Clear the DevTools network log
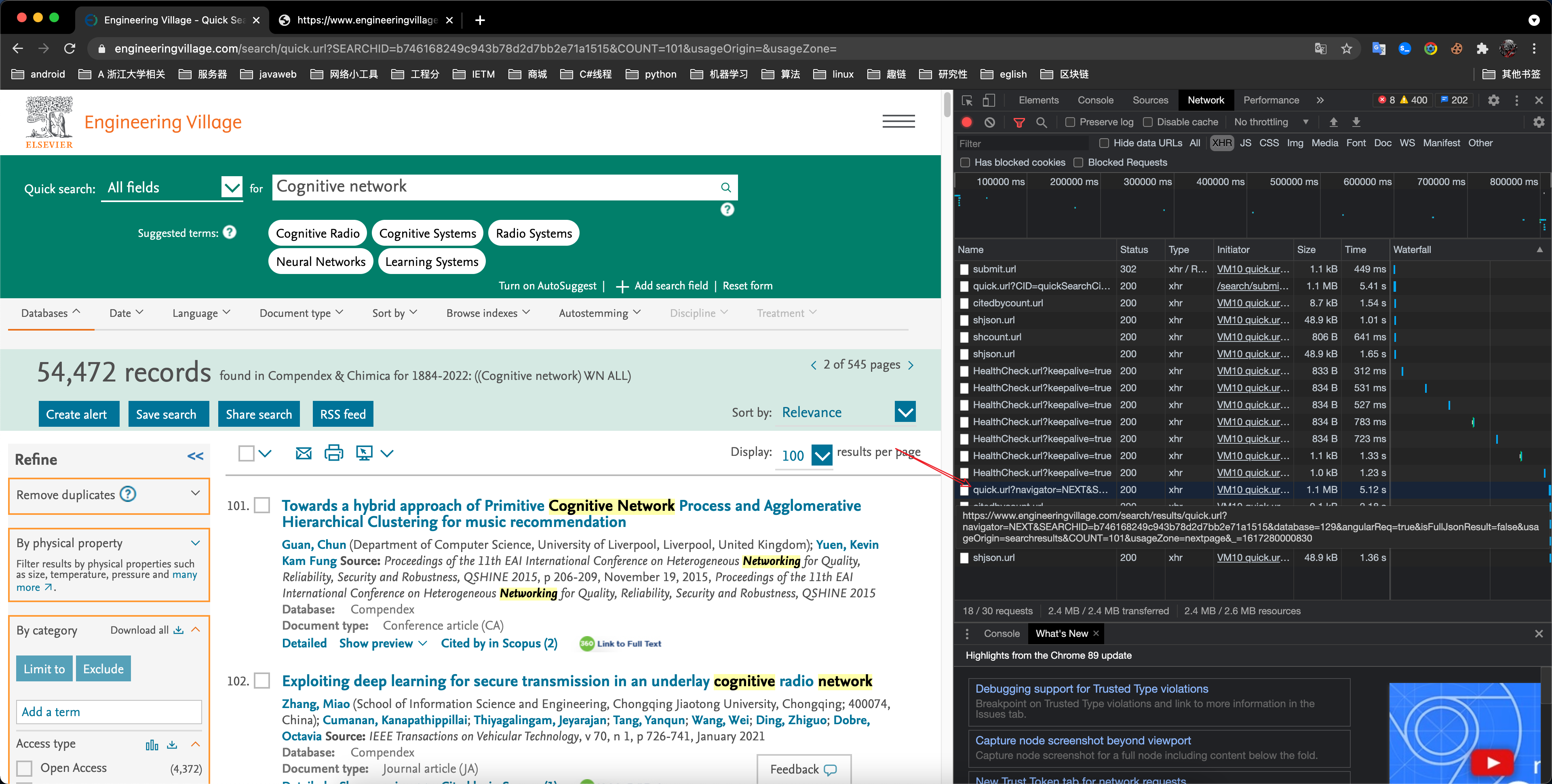The height and width of the screenshot is (784, 1552). (x=990, y=122)
